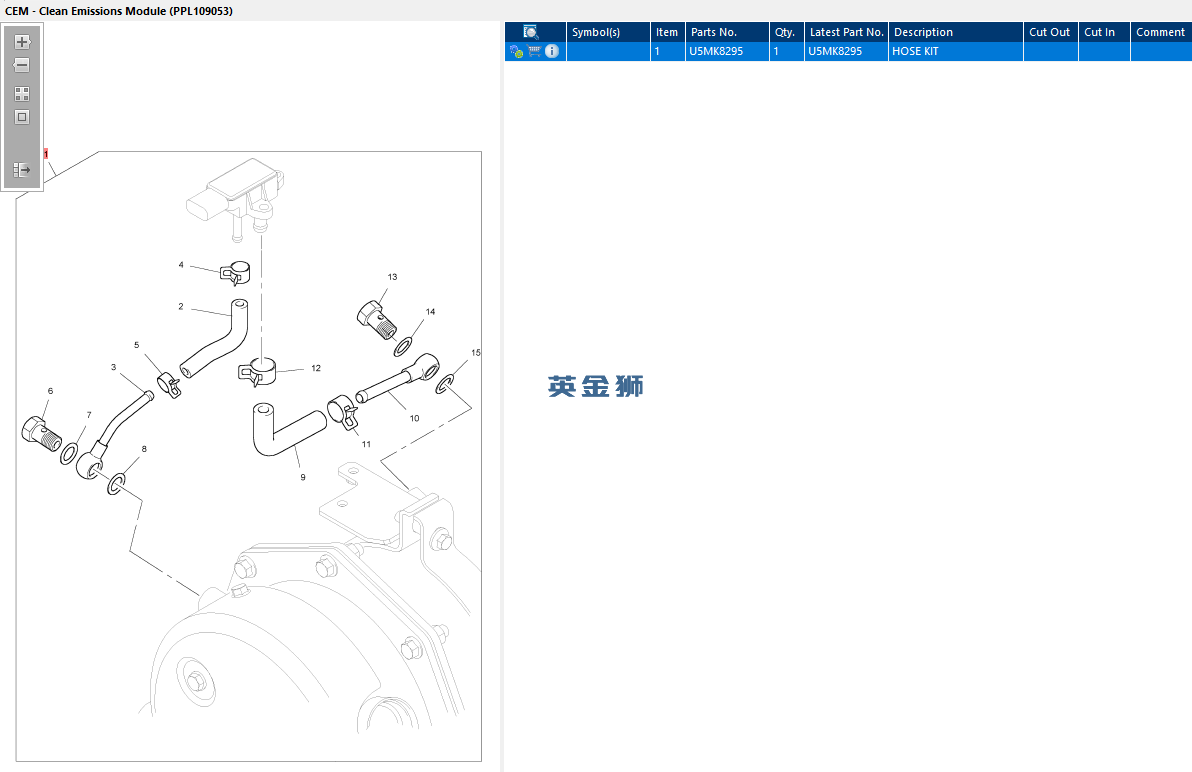Viewport: 1192px width, 772px height.
Task: Select the U5MK8295 cell under Parts No.
Action: coord(727,51)
